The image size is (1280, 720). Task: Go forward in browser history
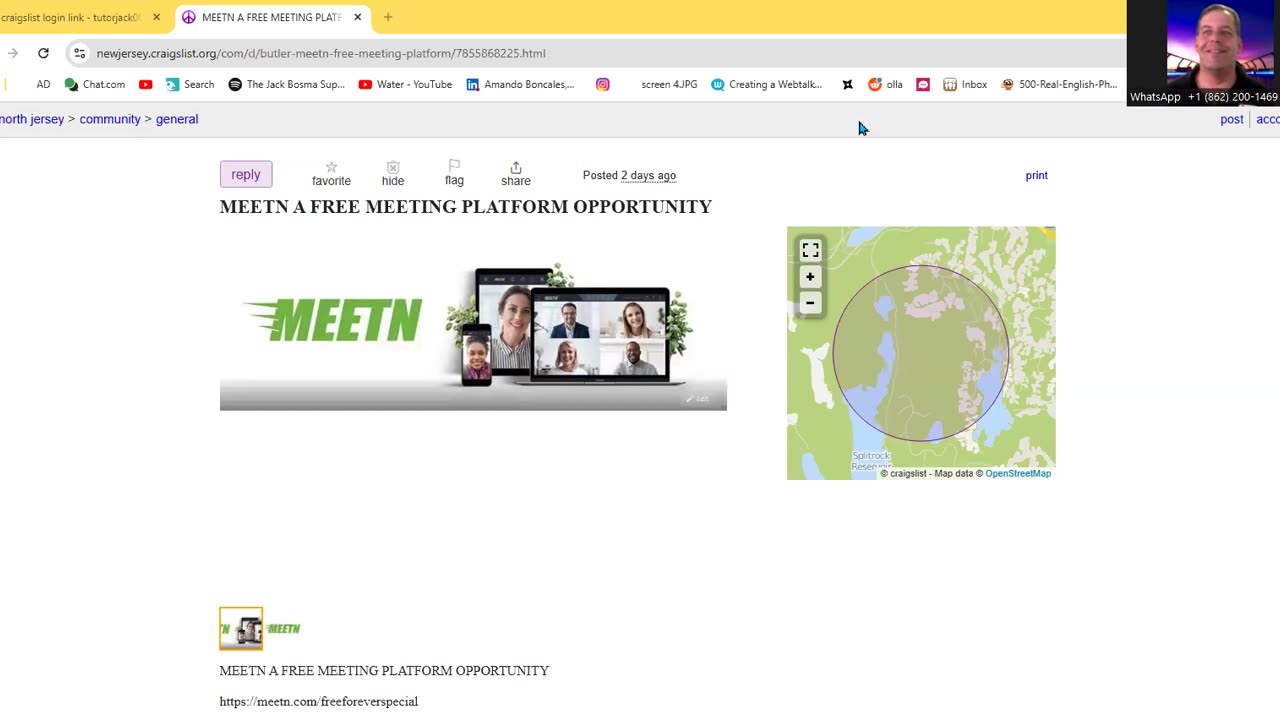[x=12, y=53]
